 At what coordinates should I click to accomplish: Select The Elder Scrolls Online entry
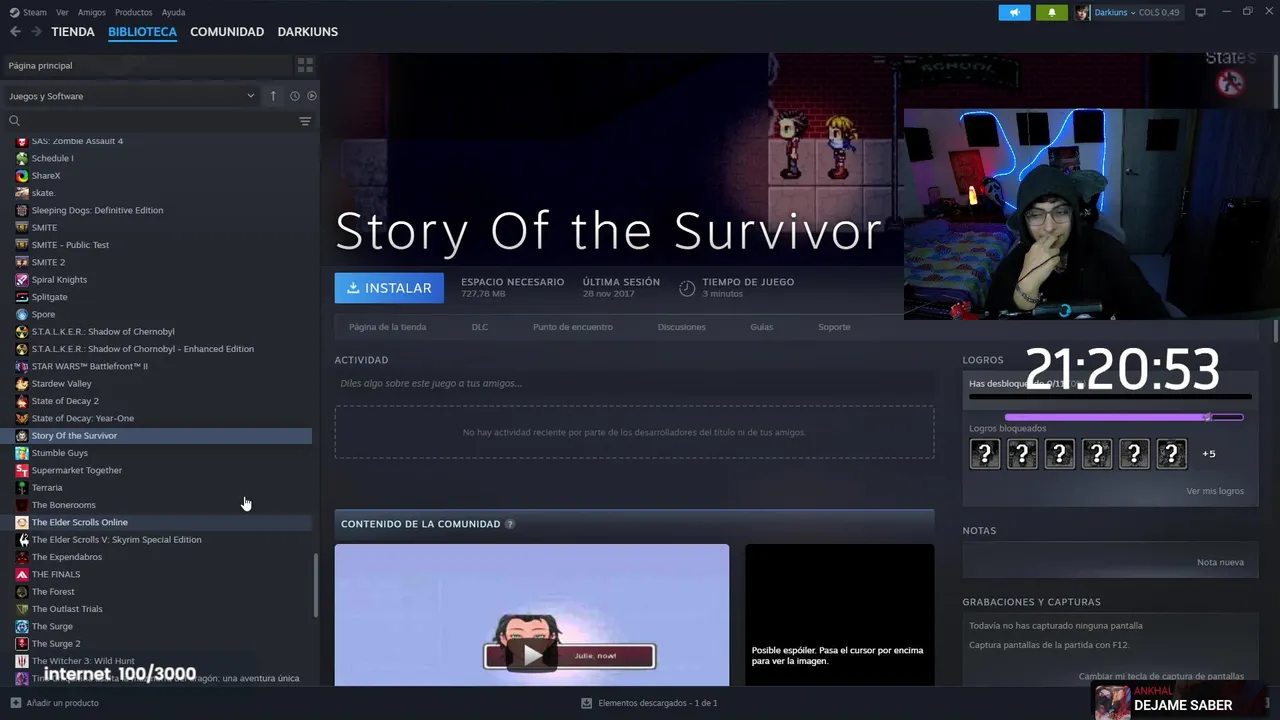click(x=157, y=522)
